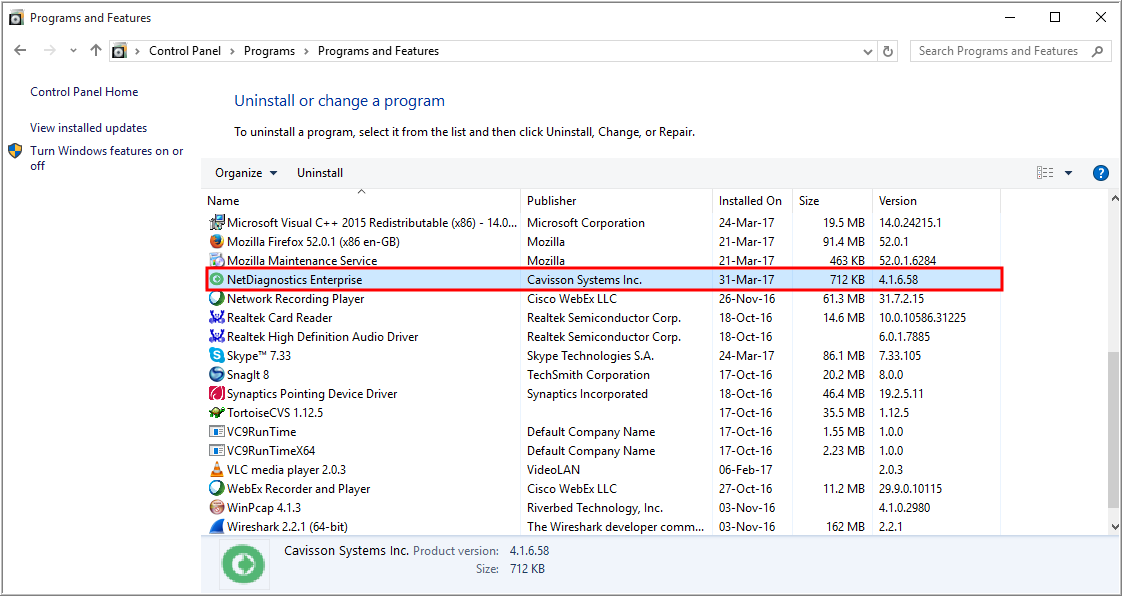The width and height of the screenshot is (1122, 596).
Task: Click the VC9RunTime icon
Action: (x=216, y=431)
